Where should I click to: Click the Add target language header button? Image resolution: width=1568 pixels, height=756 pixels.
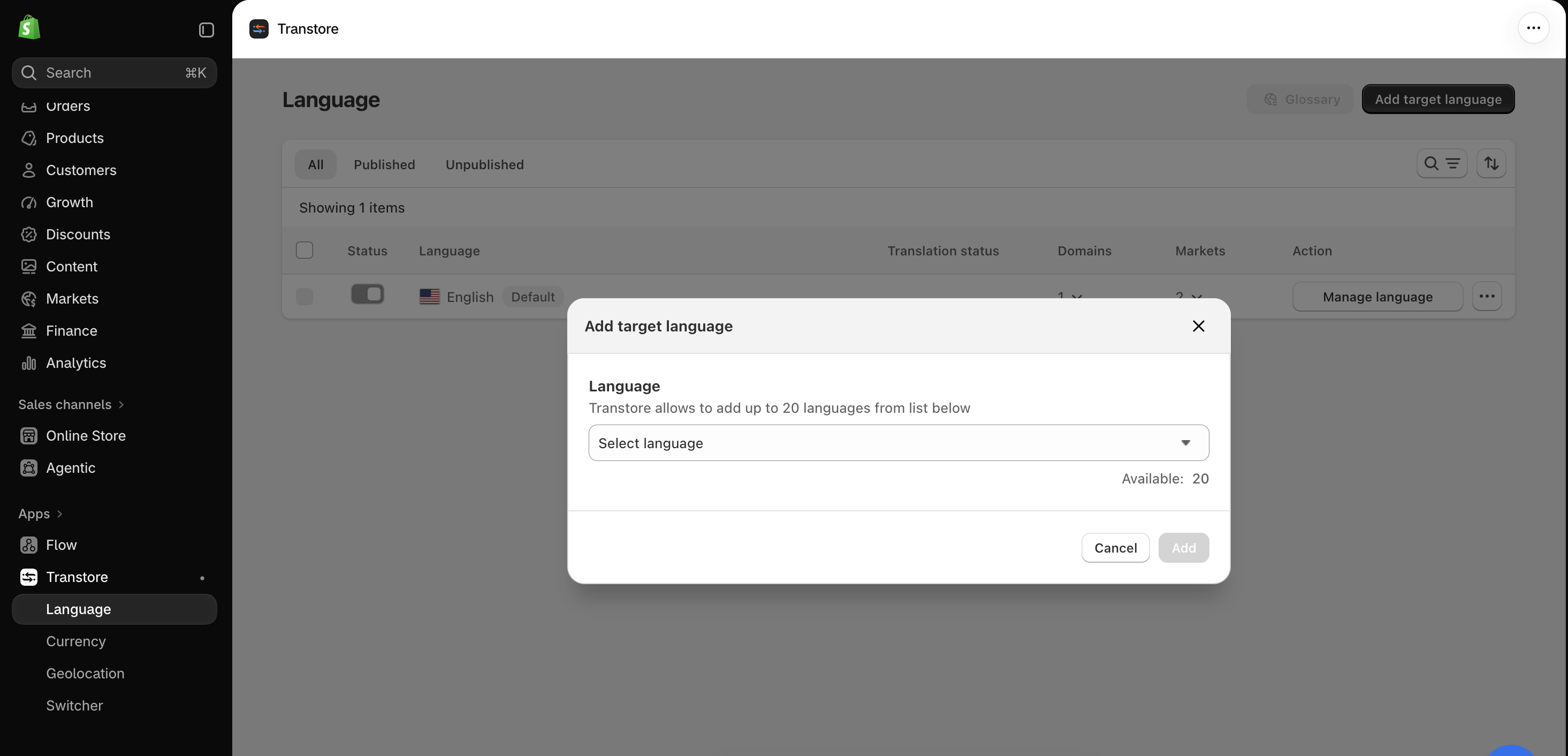(x=1438, y=99)
